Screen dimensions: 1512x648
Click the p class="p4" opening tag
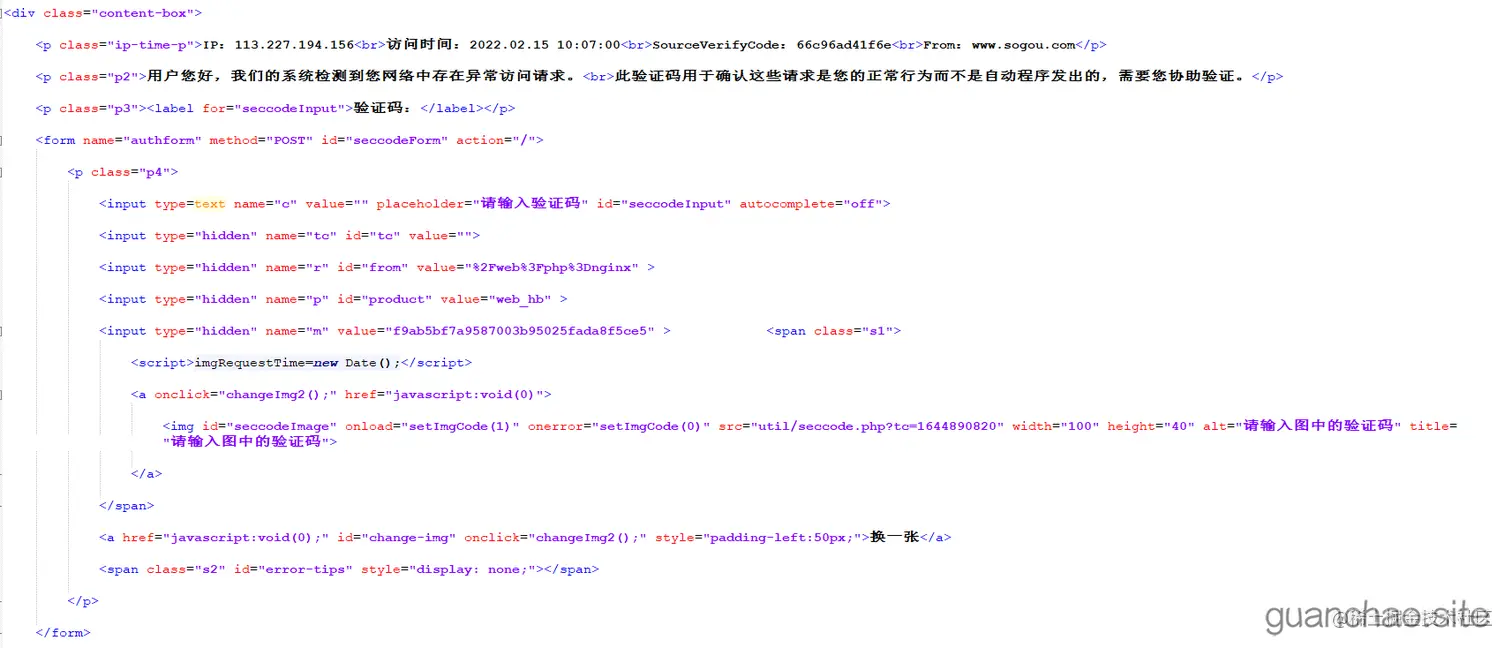[x=123, y=173]
